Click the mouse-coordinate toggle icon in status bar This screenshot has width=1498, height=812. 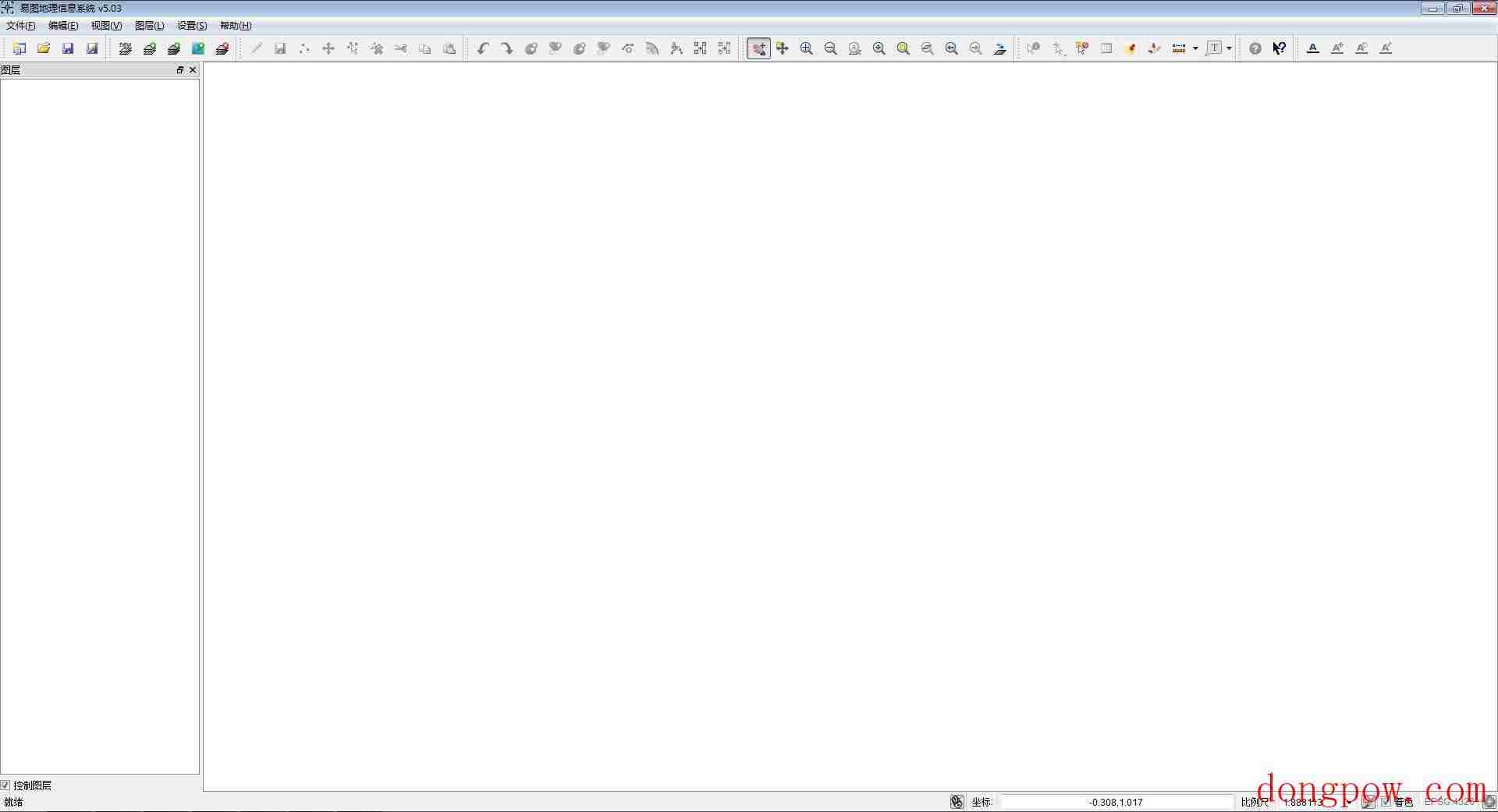(x=957, y=802)
